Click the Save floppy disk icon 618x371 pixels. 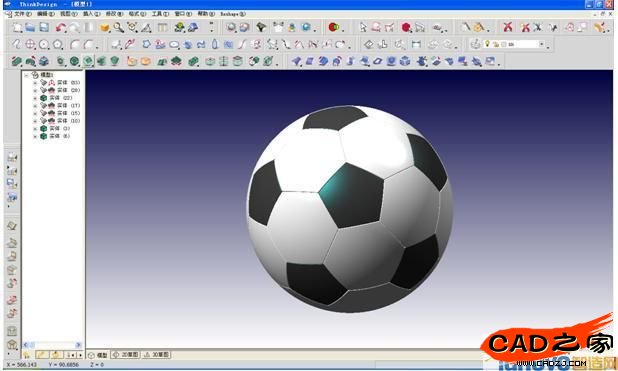click(x=44, y=27)
